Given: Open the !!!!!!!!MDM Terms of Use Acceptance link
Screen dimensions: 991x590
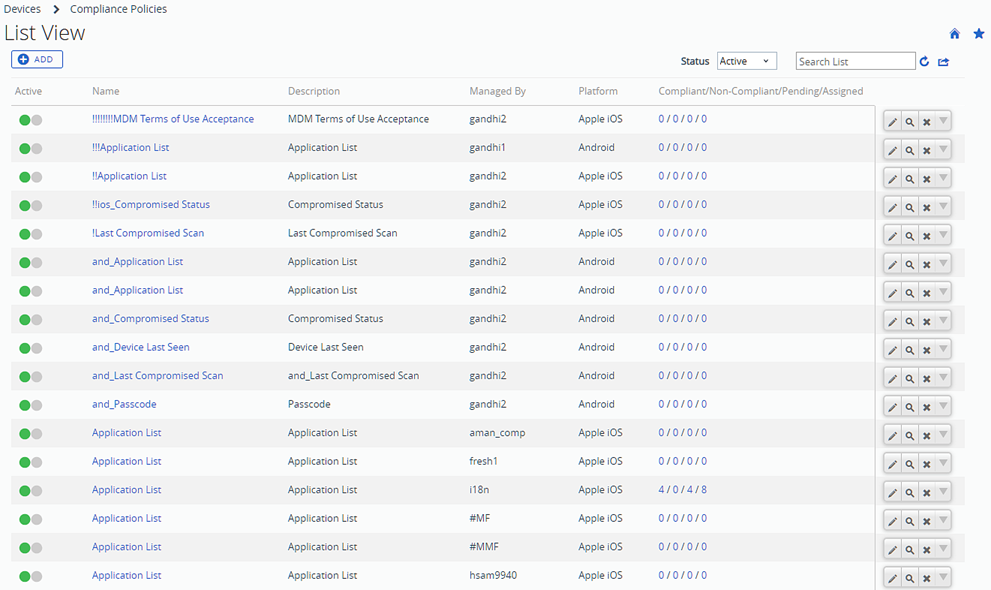Looking at the screenshot, I should [173, 119].
